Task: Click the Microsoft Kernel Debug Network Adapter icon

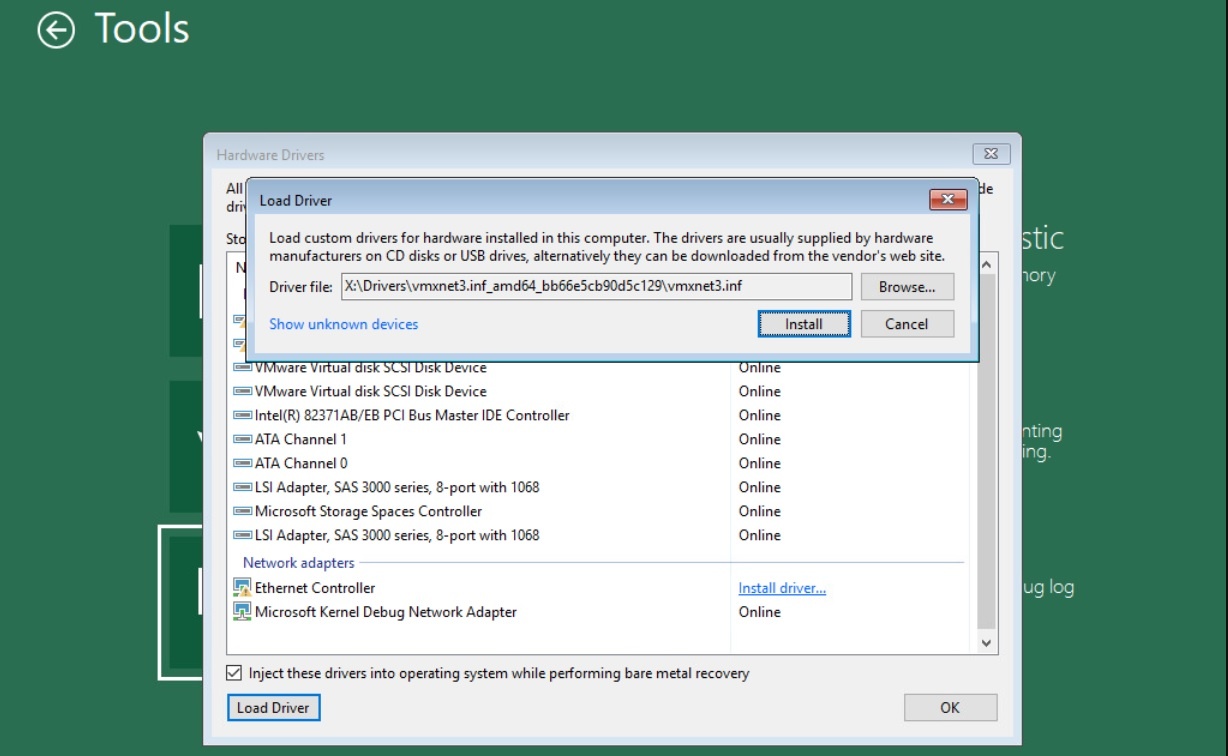Action: pyautogui.click(x=242, y=612)
